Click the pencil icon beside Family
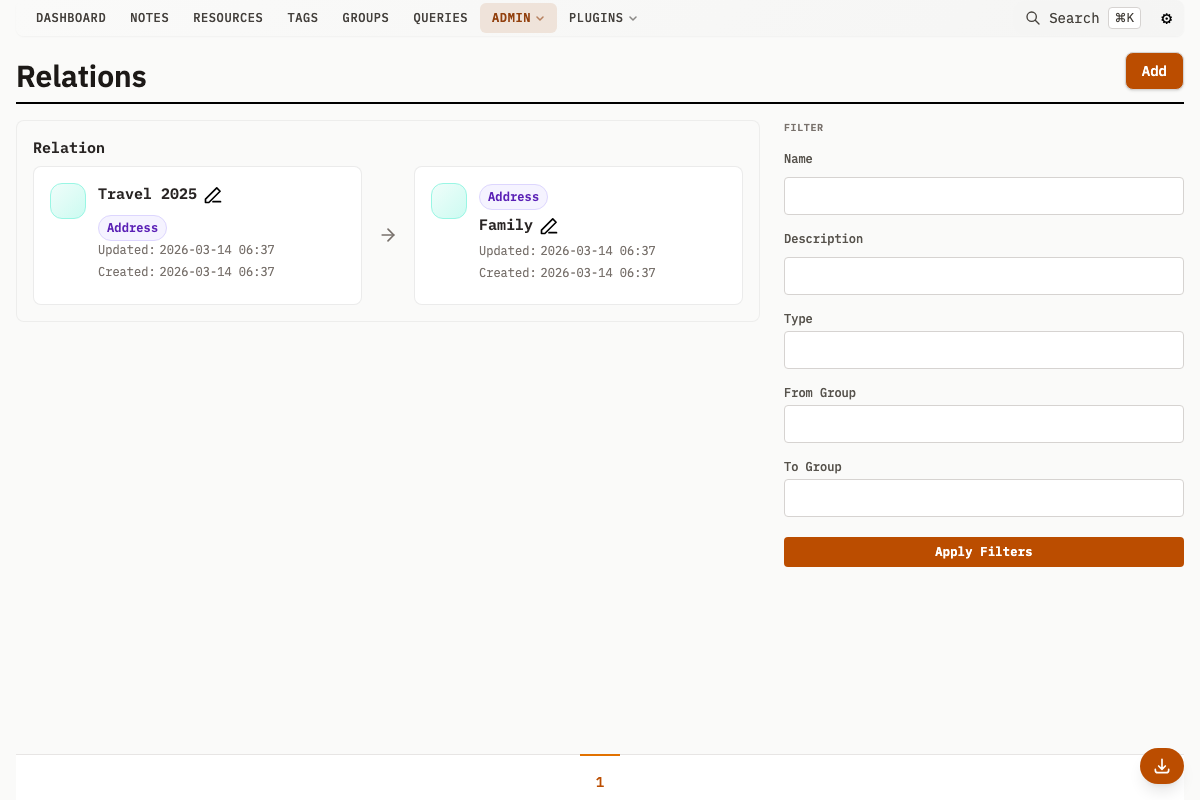The image size is (1200, 800). point(549,226)
